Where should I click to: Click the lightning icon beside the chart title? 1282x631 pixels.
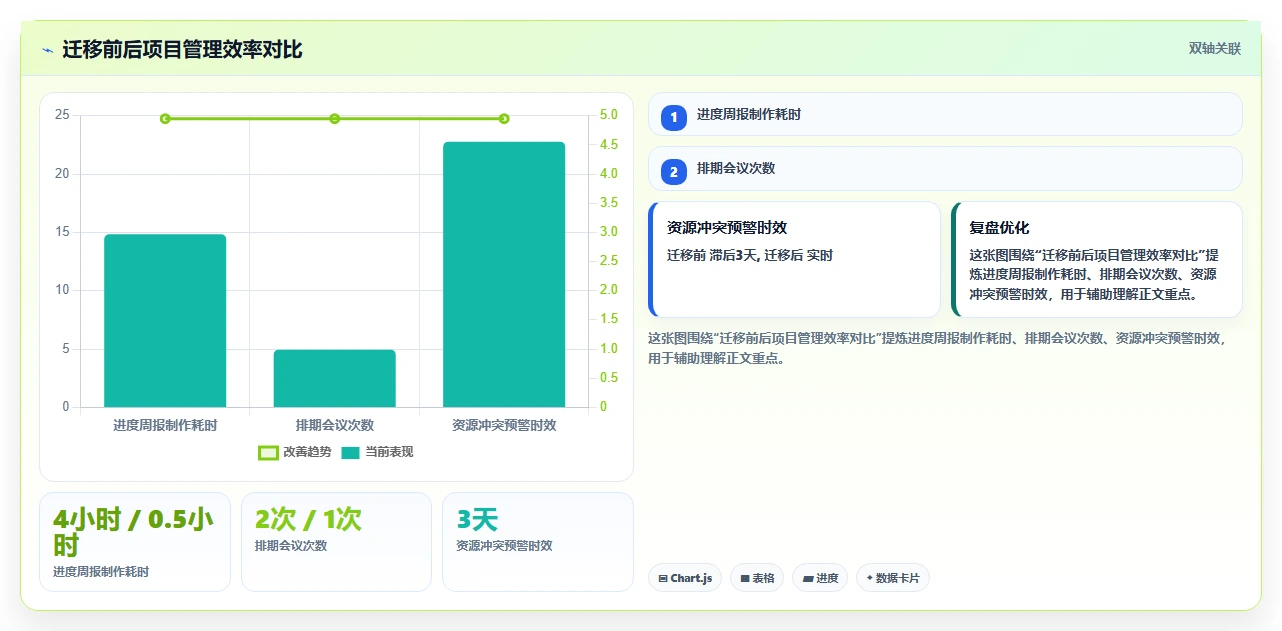pyautogui.click(x=47, y=50)
